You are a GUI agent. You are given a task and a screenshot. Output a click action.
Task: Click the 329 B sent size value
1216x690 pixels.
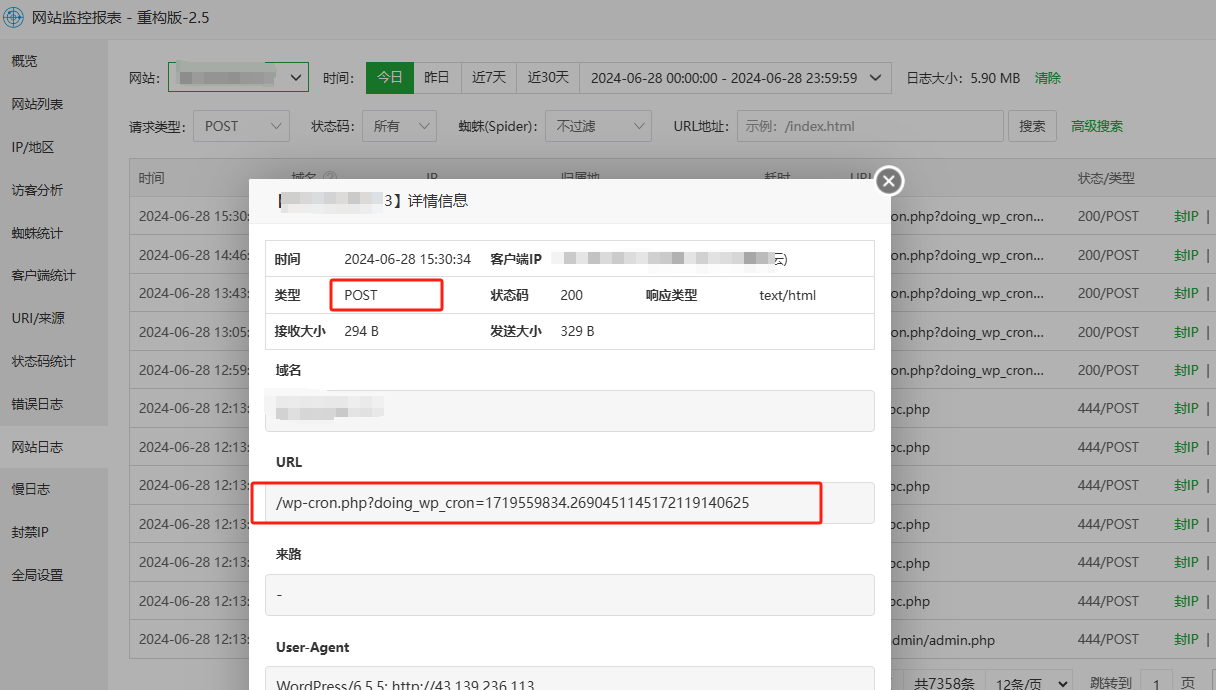pyautogui.click(x=577, y=331)
